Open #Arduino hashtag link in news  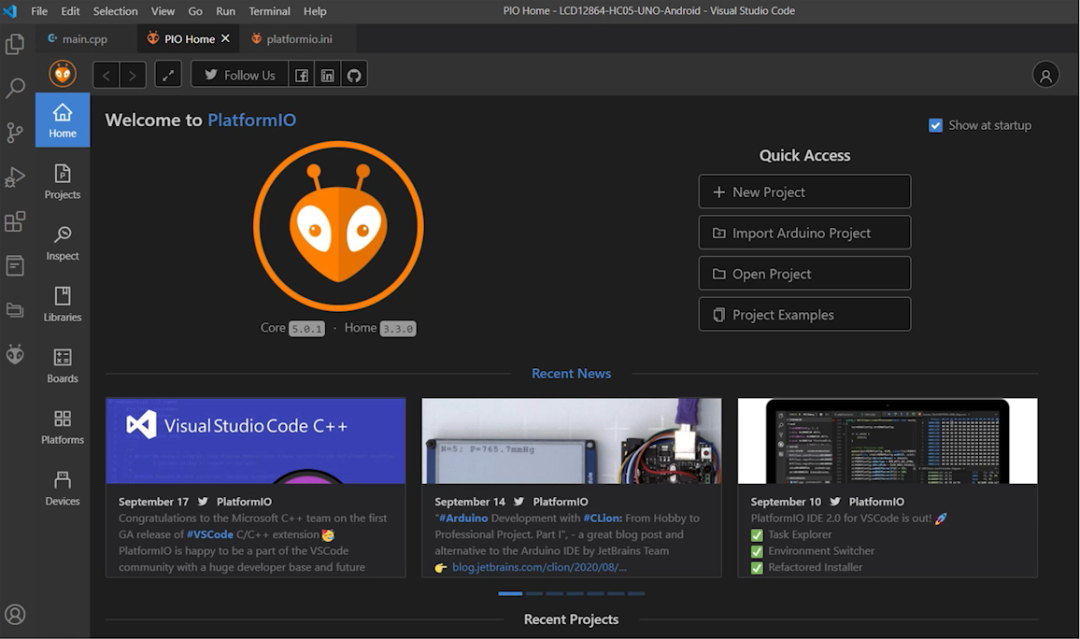coord(463,518)
